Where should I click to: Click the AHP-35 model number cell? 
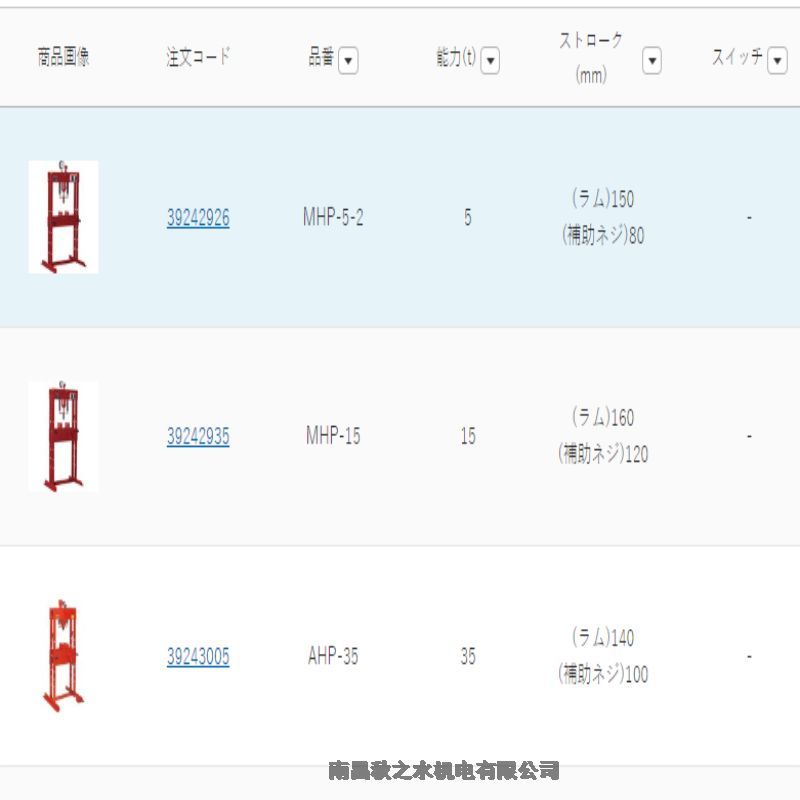[x=333, y=657]
